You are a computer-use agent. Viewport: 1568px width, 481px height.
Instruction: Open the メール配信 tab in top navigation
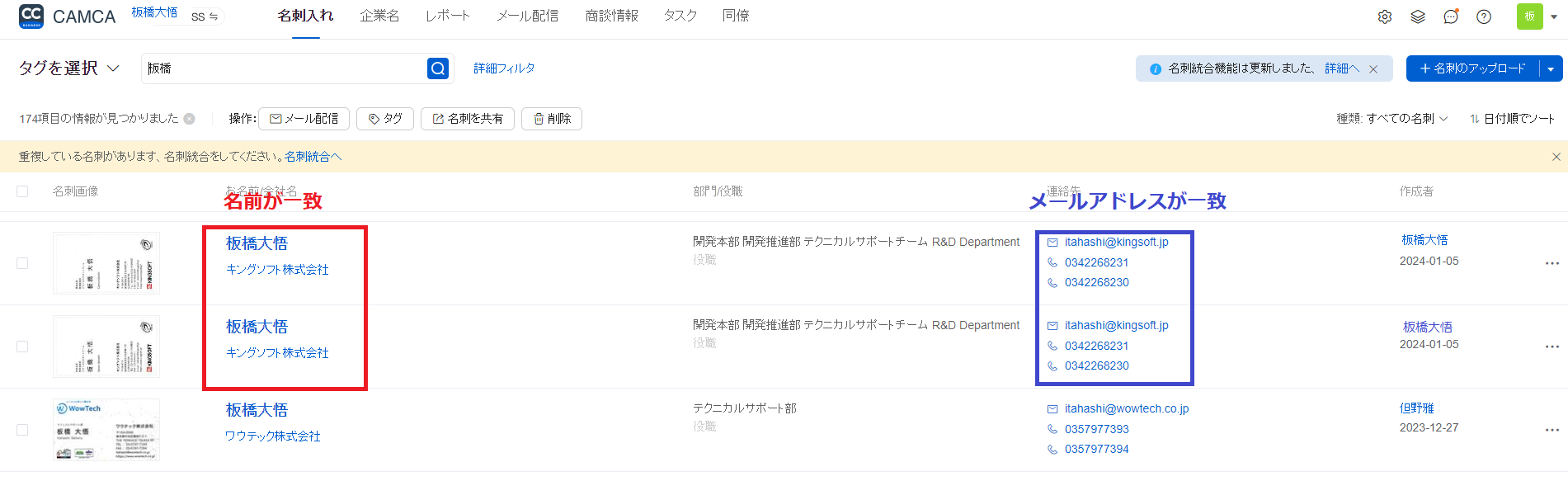528,16
